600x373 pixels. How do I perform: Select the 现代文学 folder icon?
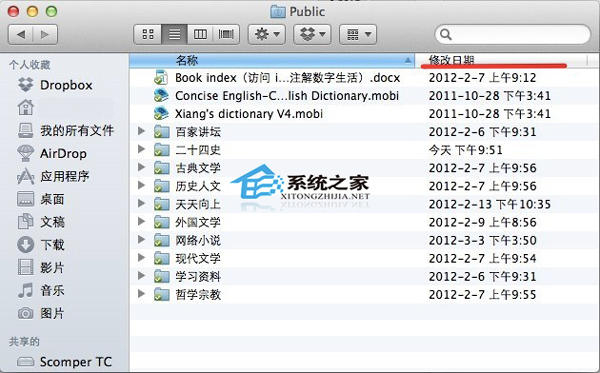pyautogui.click(x=161, y=259)
